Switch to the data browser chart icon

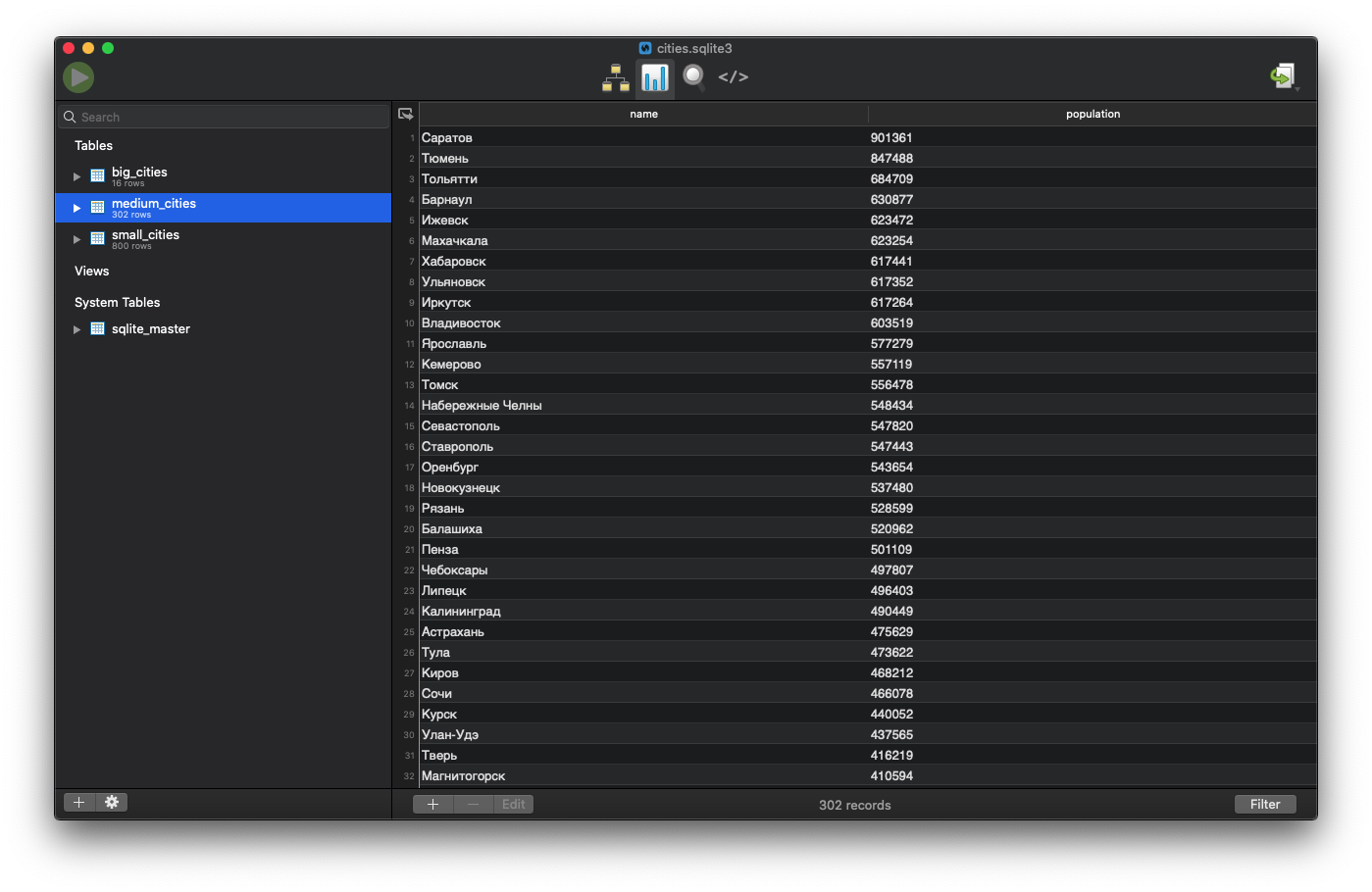click(654, 77)
